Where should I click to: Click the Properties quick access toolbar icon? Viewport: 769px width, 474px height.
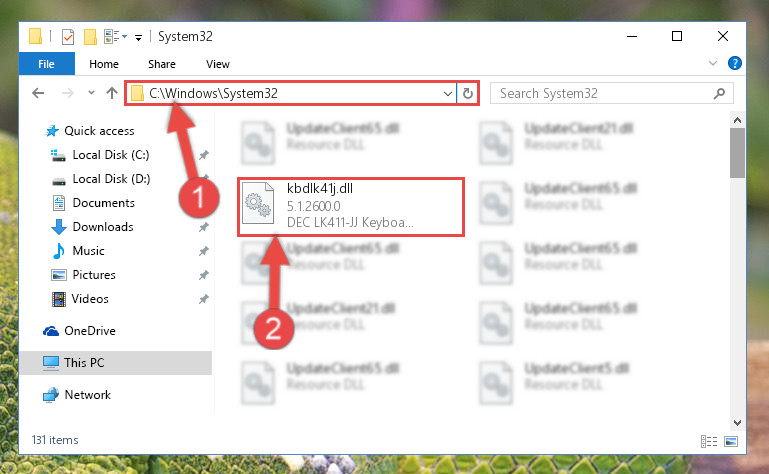[x=68, y=37]
